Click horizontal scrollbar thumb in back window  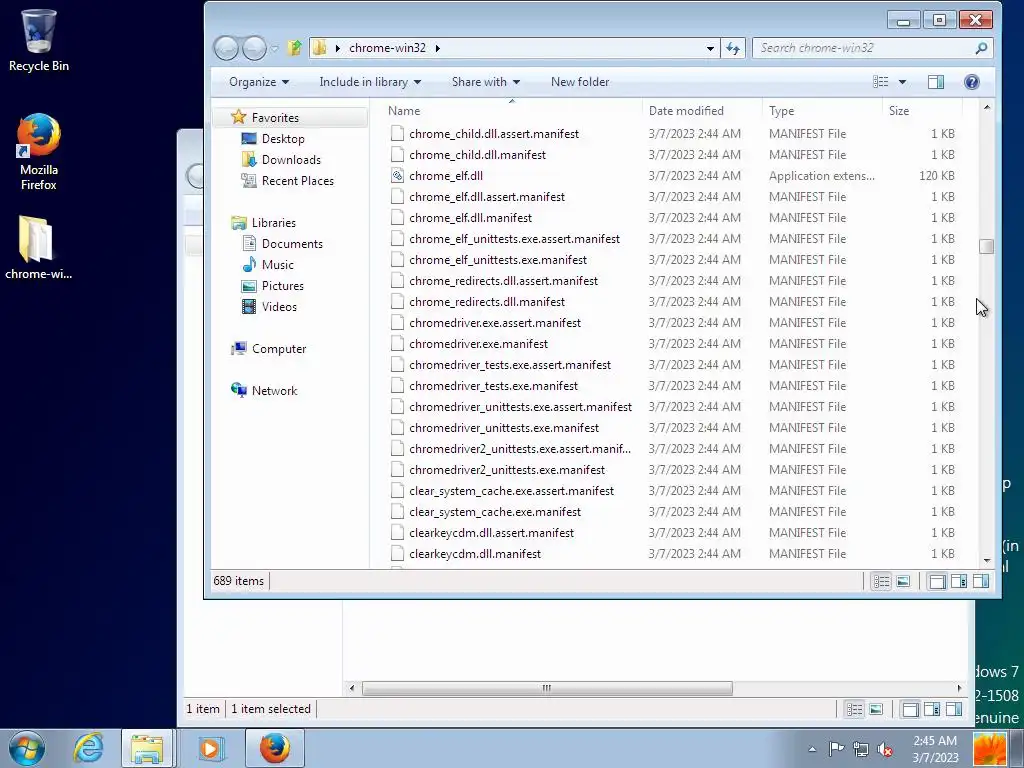547,688
